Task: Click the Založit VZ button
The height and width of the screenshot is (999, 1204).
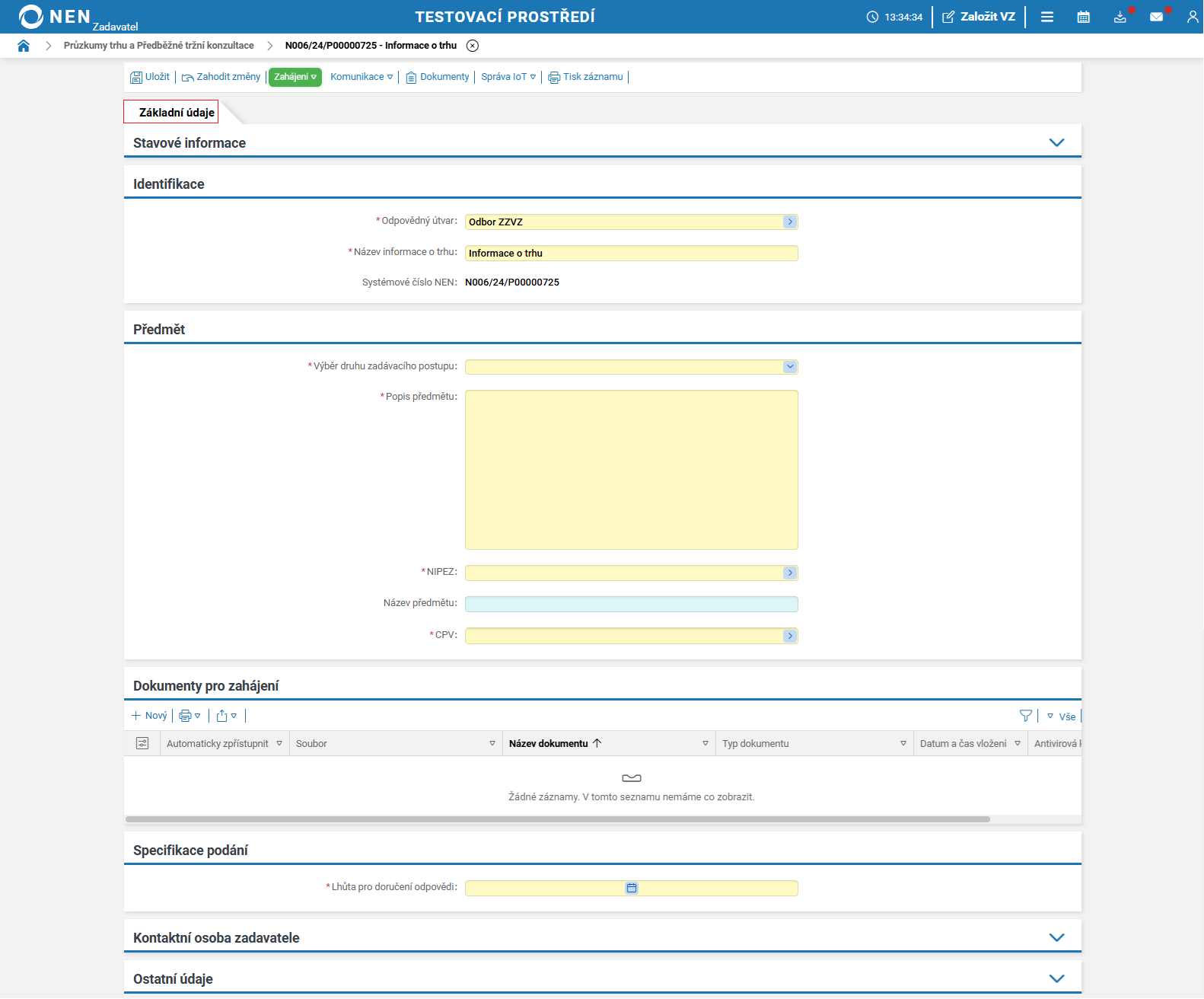Action: point(979,17)
